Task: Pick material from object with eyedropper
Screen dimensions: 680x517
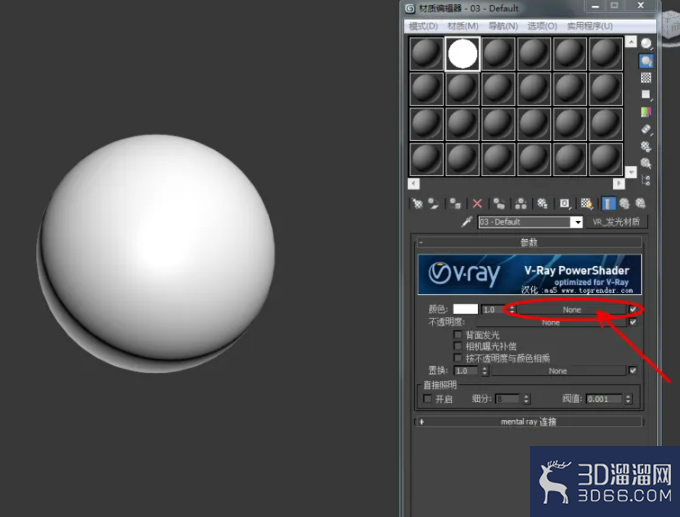Action: pos(467,222)
